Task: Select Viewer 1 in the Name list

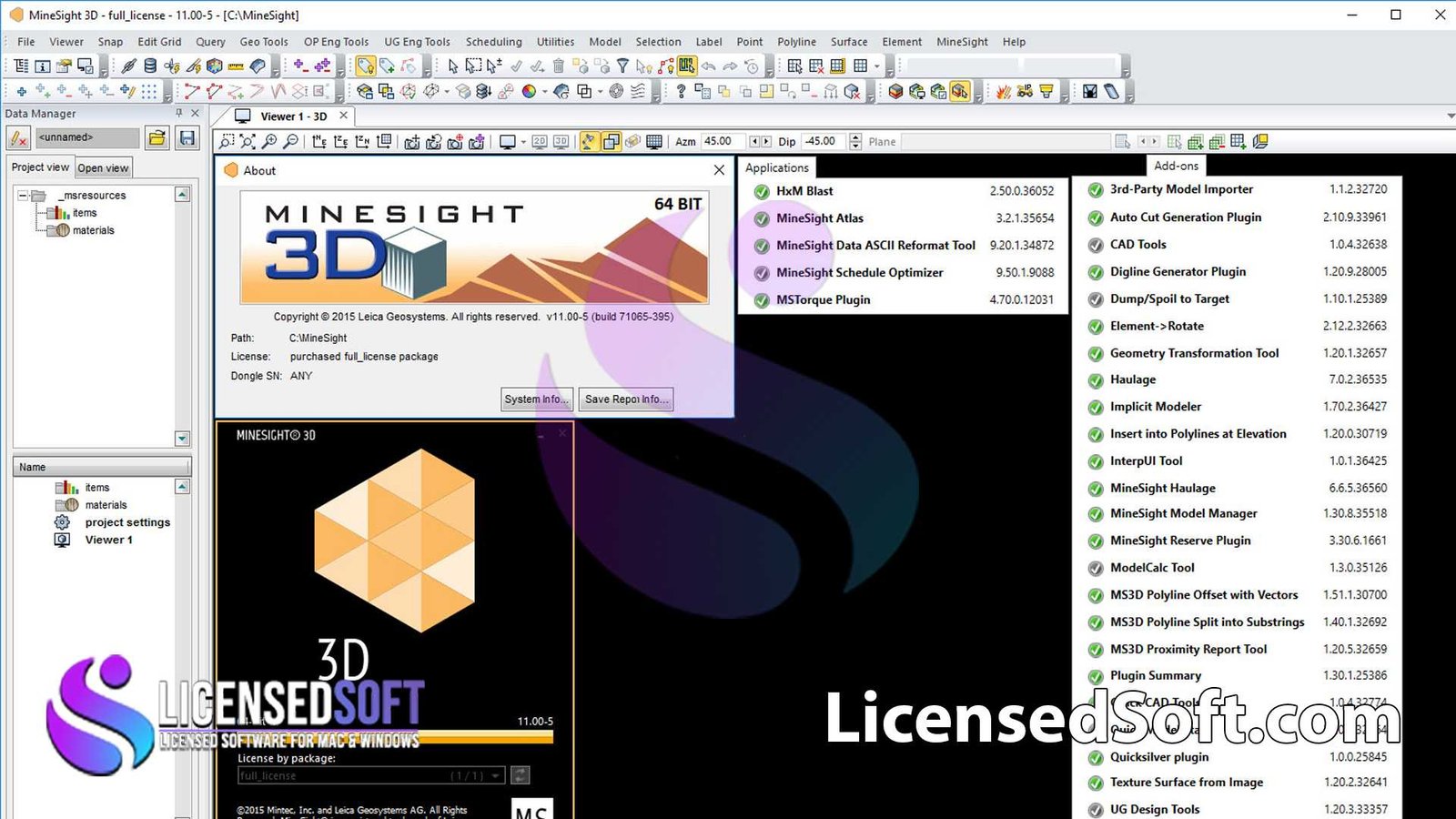Action: pos(109,540)
